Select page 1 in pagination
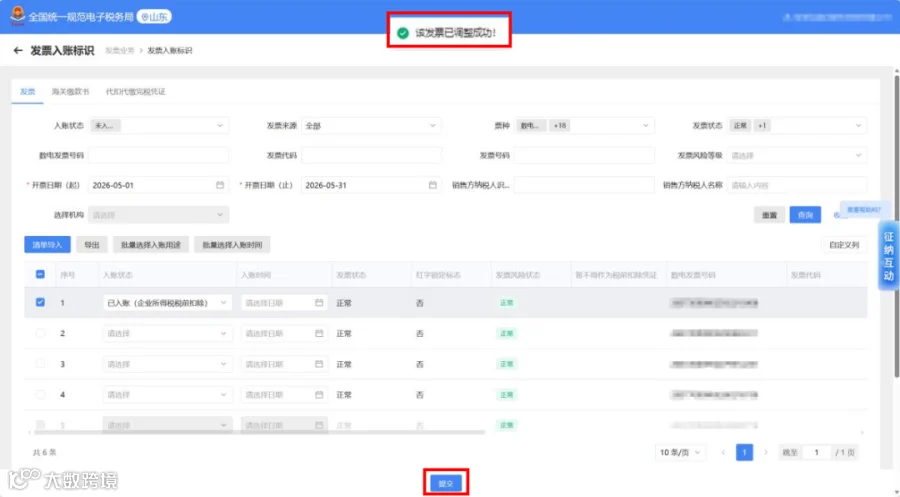The width and height of the screenshot is (900, 497). 744,452
